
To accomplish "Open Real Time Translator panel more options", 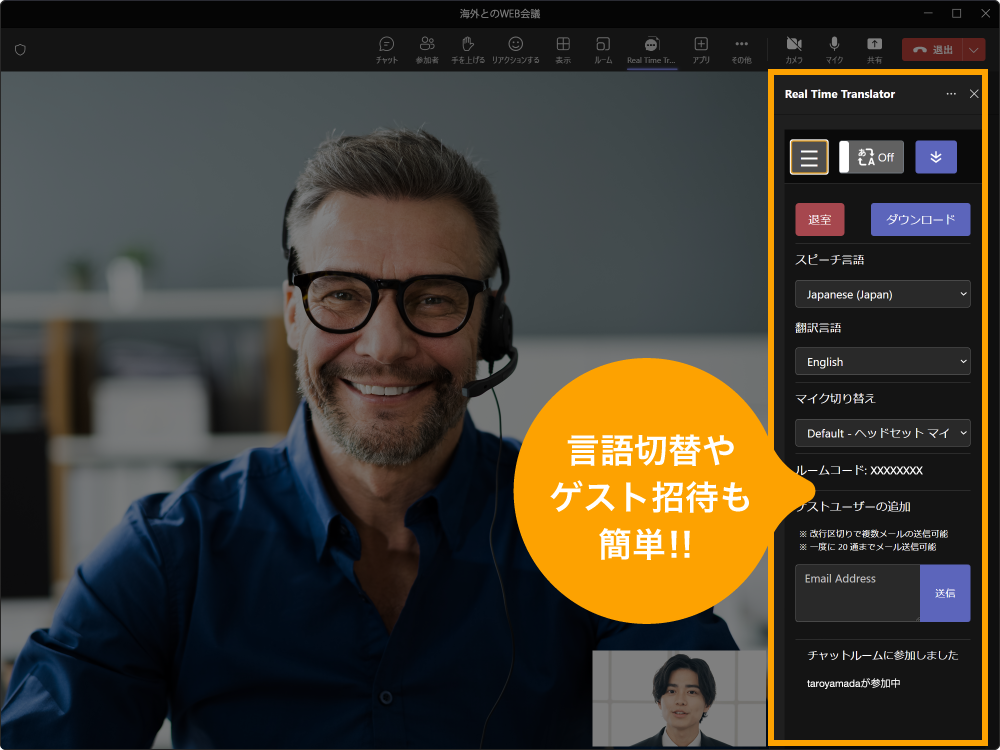I will [951, 94].
